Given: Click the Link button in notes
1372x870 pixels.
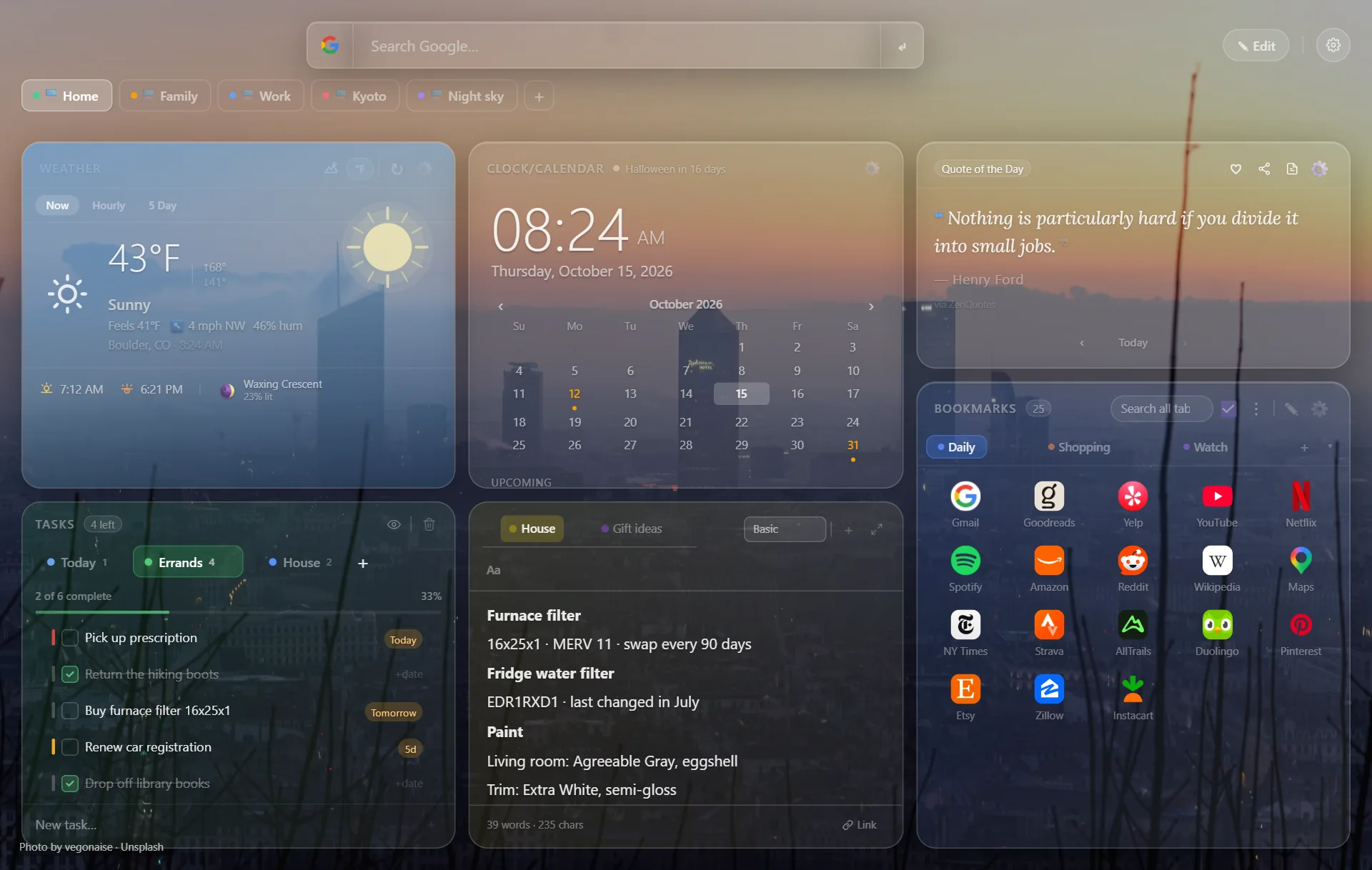Looking at the screenshot, I should point(860,825).
